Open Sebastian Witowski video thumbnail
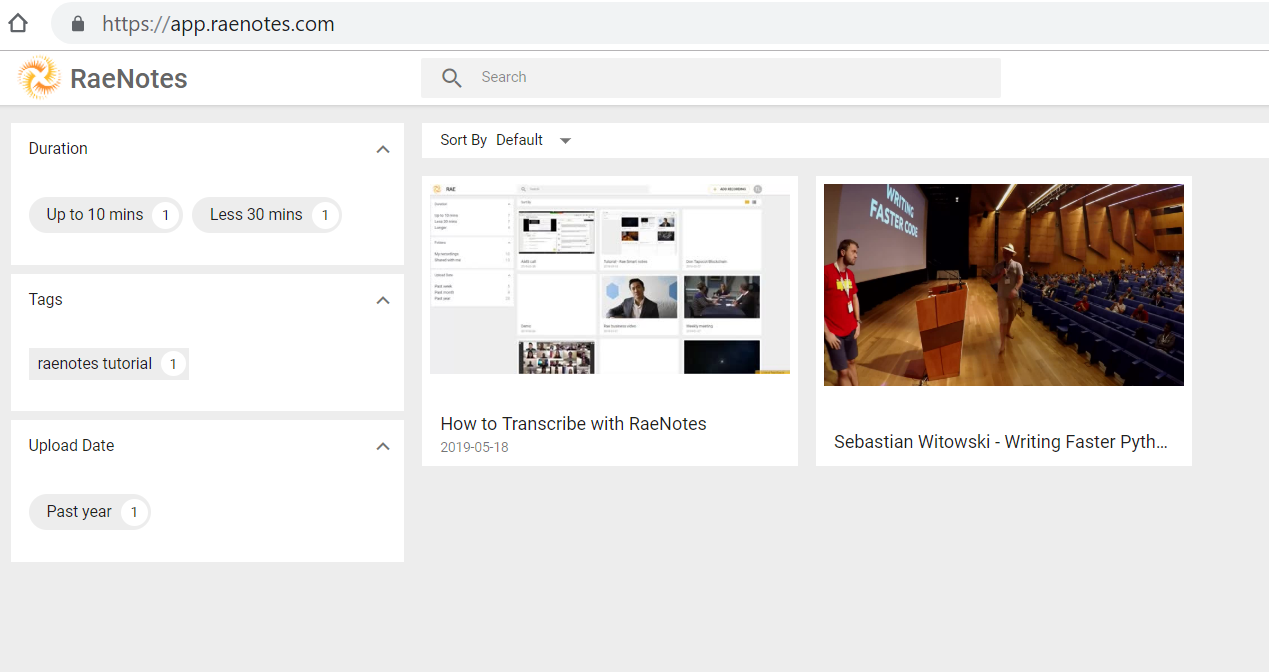This screenshot has height=672, width=1269. tap(1004, 285)
